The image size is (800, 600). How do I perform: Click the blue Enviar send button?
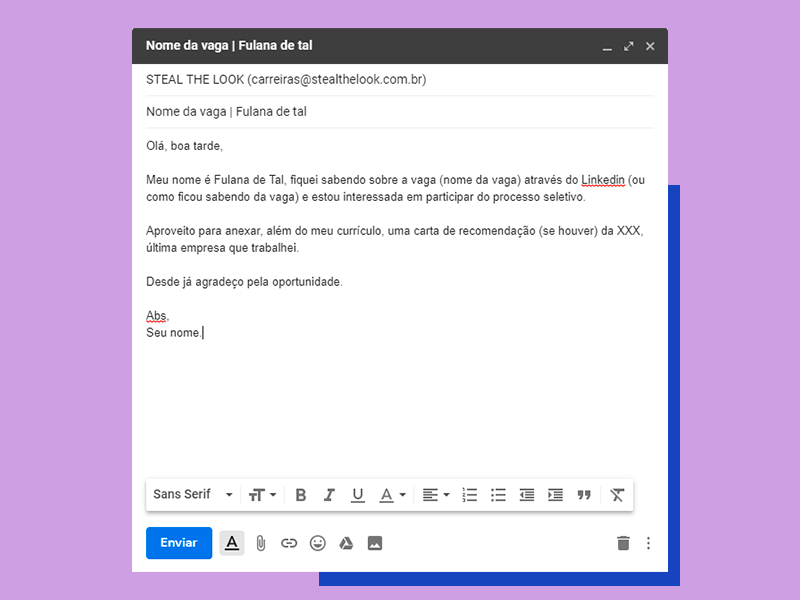point(179,542)
